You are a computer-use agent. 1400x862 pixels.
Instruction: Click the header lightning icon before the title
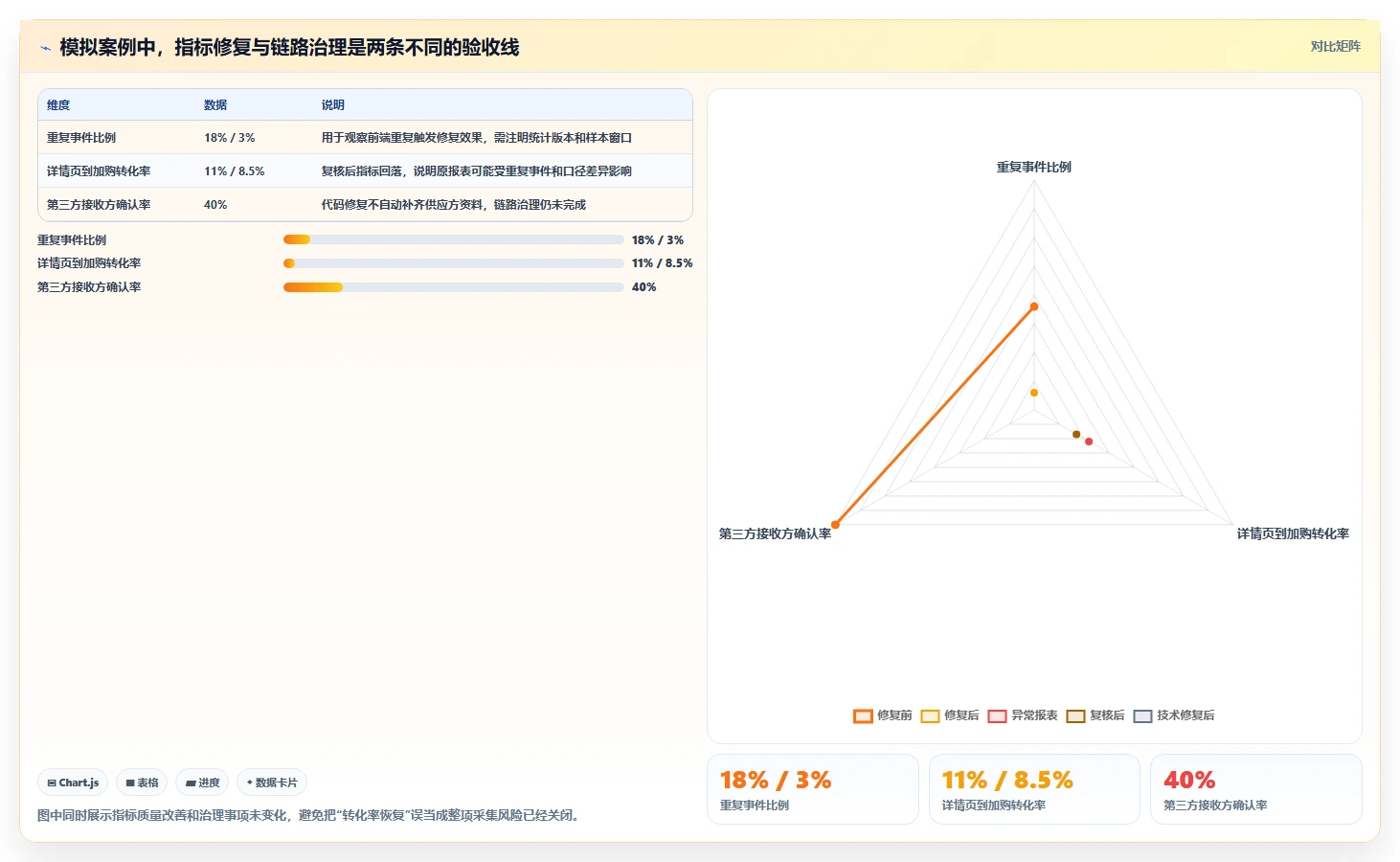pos(45,48)
